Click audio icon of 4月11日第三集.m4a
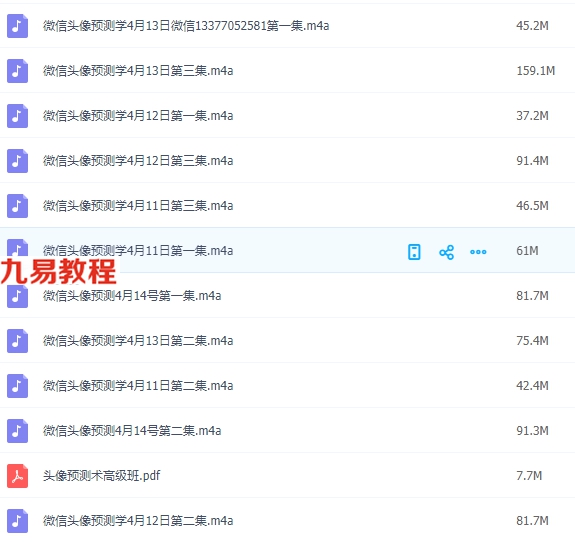This screenshot has height=542, width=575. [x=17, y=206]
